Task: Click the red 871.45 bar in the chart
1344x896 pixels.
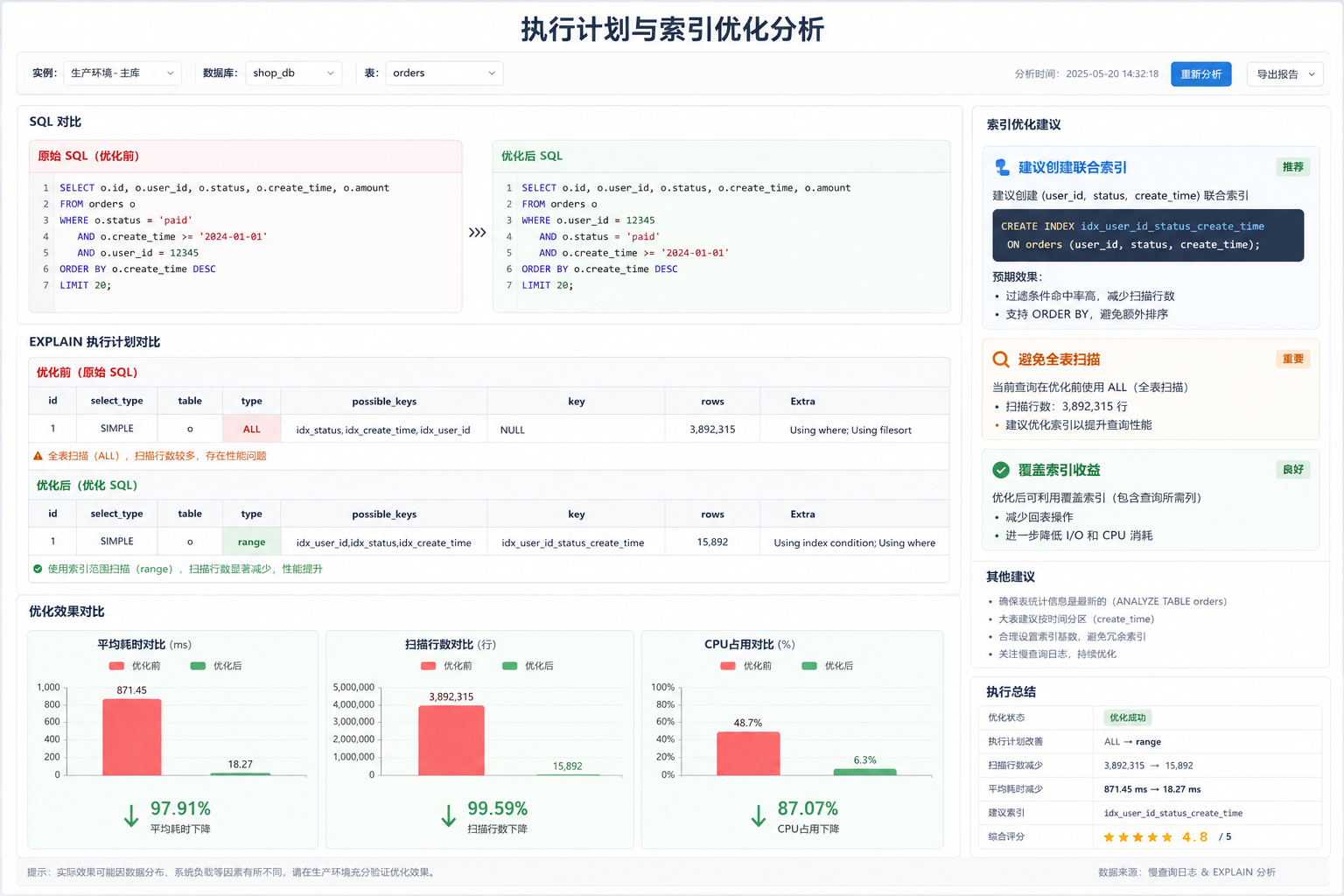Action: click(x=132, y=737)
